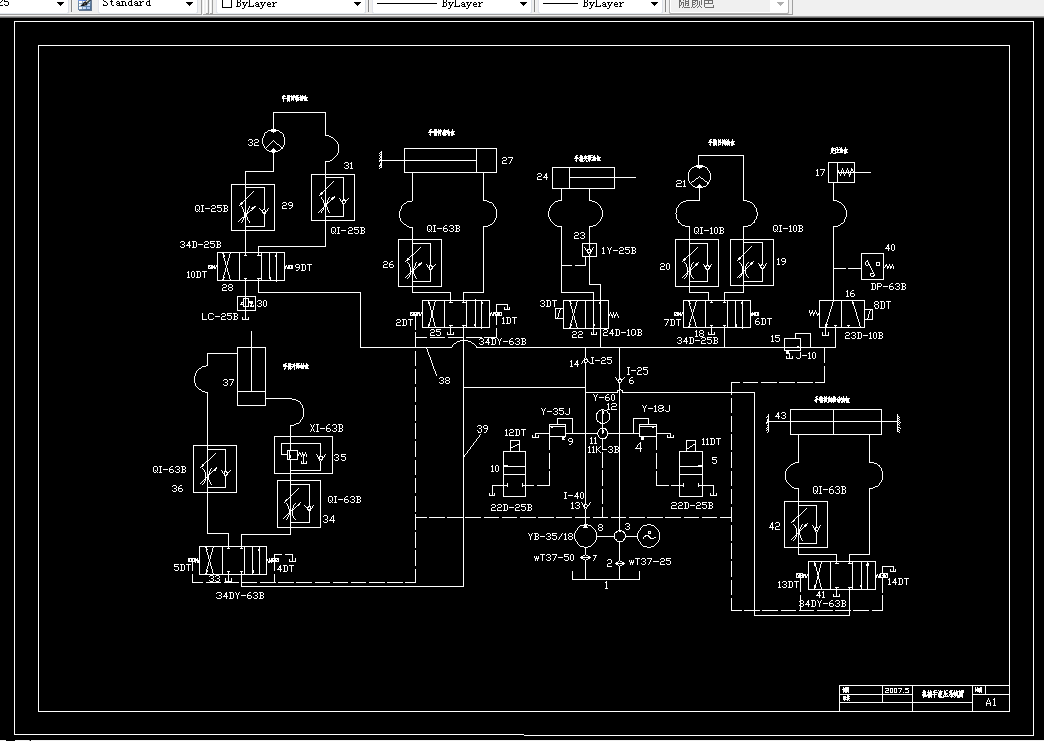Click the 11DT solenoid label
This screenshot has height=741, width=1044.
click(711, 441)
